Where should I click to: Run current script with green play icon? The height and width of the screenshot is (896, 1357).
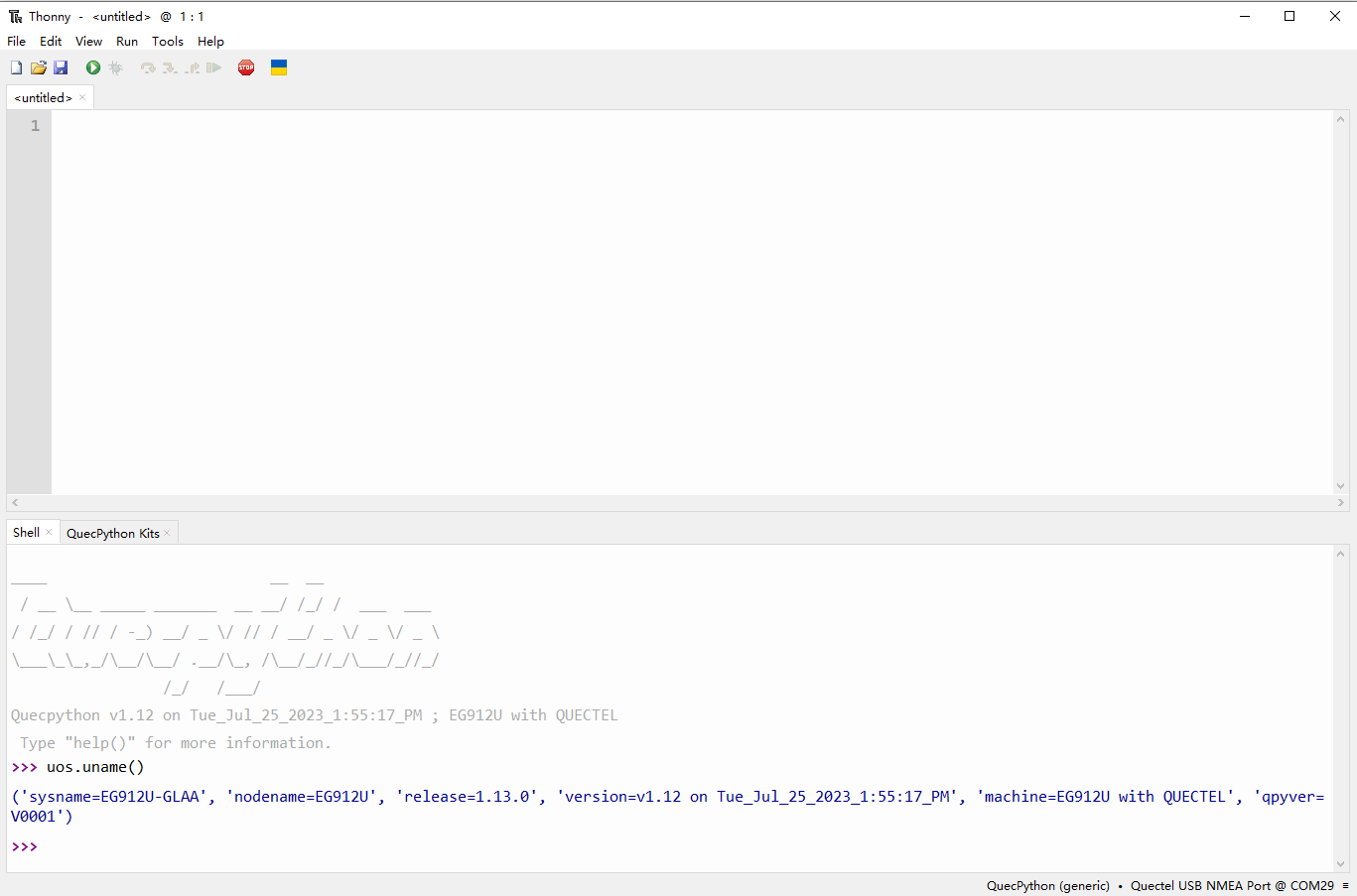click(93, 67)
